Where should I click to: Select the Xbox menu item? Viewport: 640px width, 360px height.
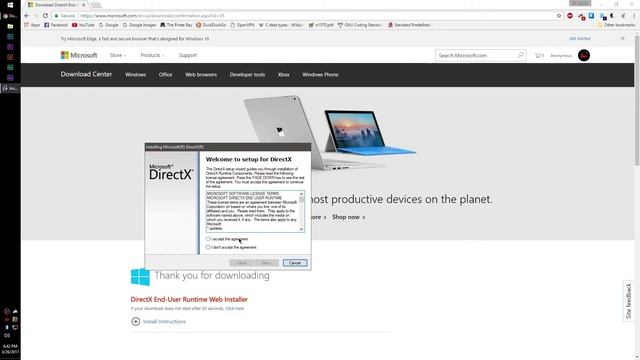pyautogui.click(x=284, y=75)
